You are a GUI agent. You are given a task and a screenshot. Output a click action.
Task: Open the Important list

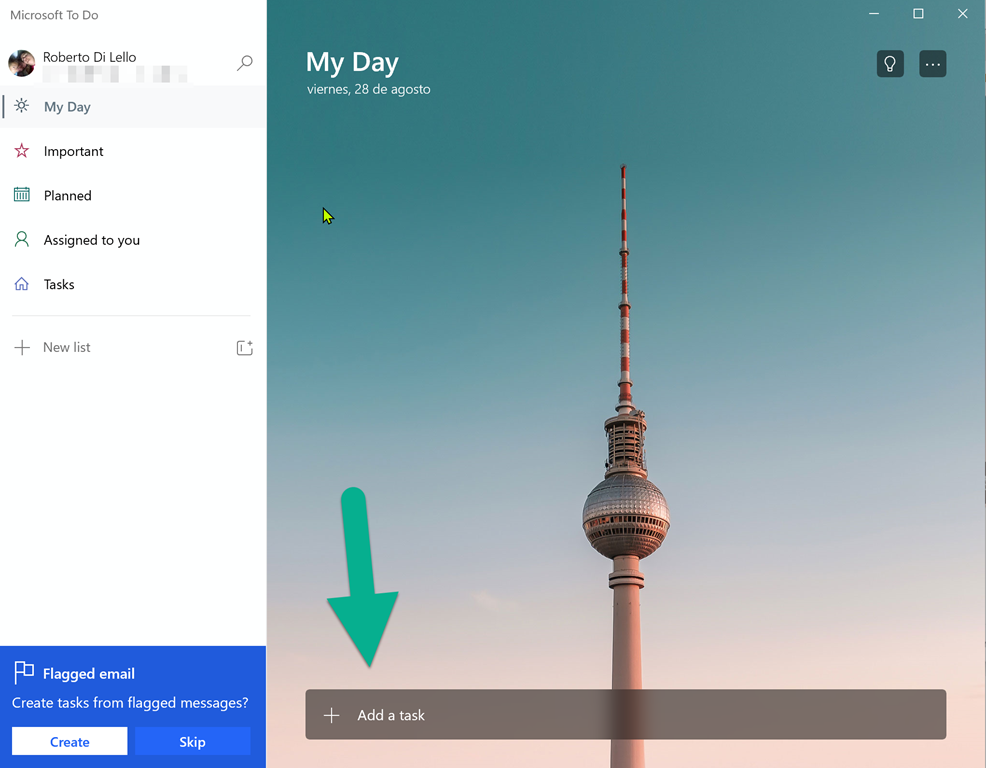pyautogui.click(x=73, y=151)
